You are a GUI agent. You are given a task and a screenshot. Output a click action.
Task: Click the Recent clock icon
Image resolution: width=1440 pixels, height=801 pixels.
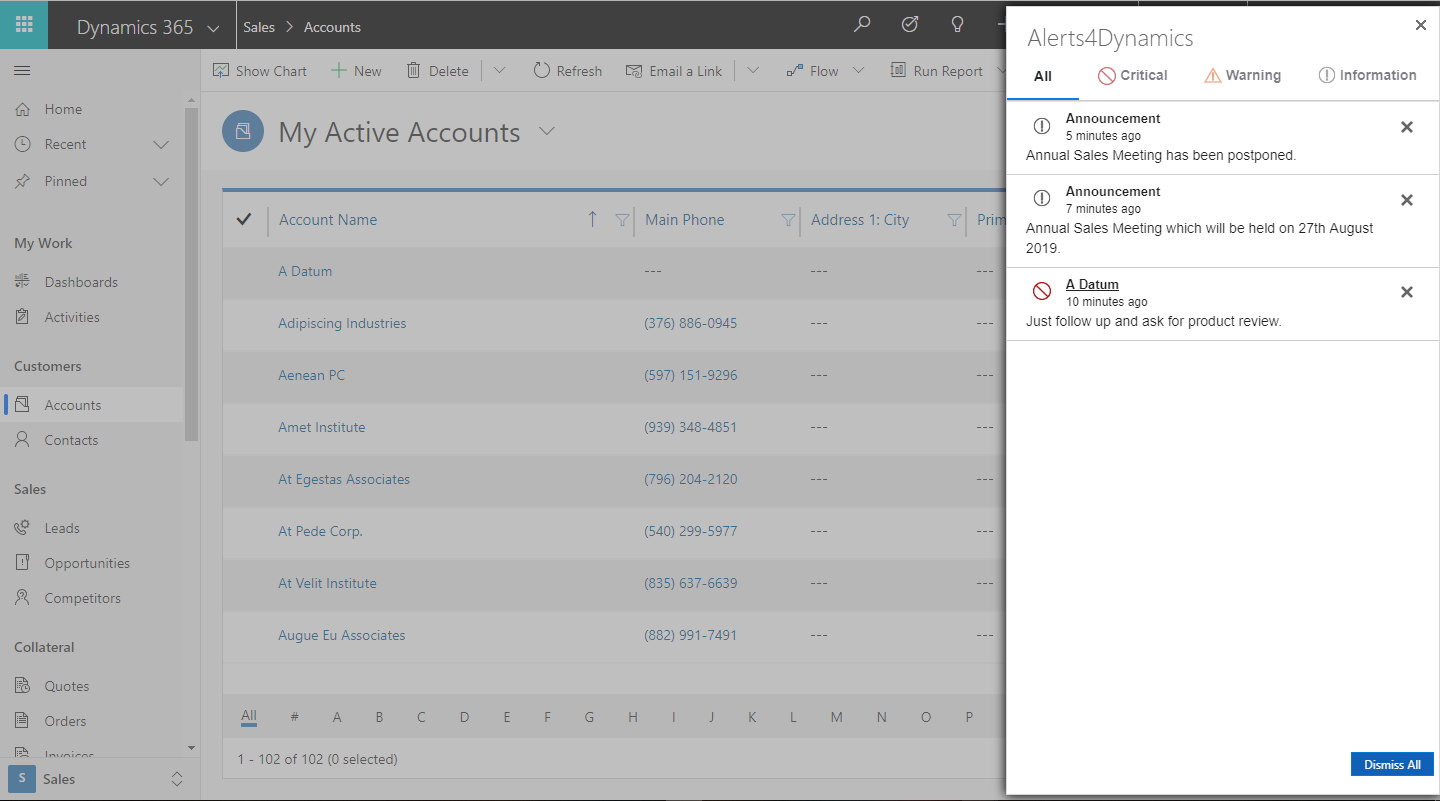23,144
